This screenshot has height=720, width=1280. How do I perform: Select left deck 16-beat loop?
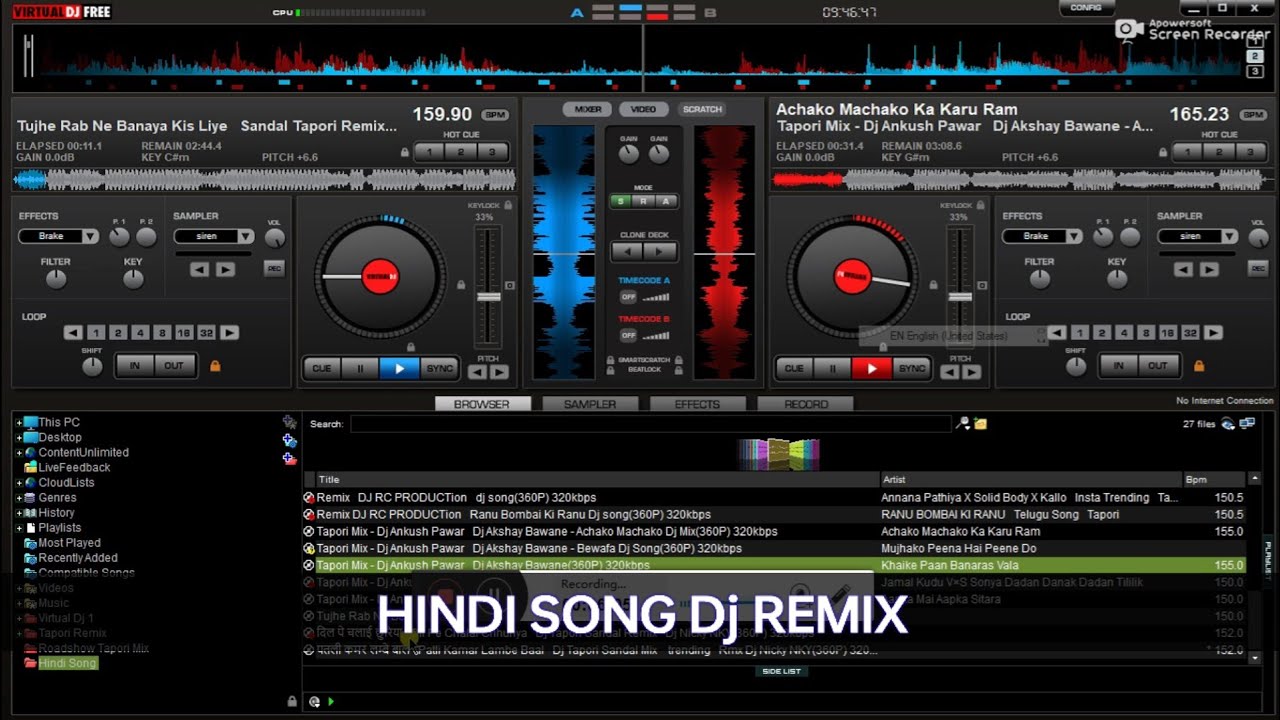tap(183, 333)
